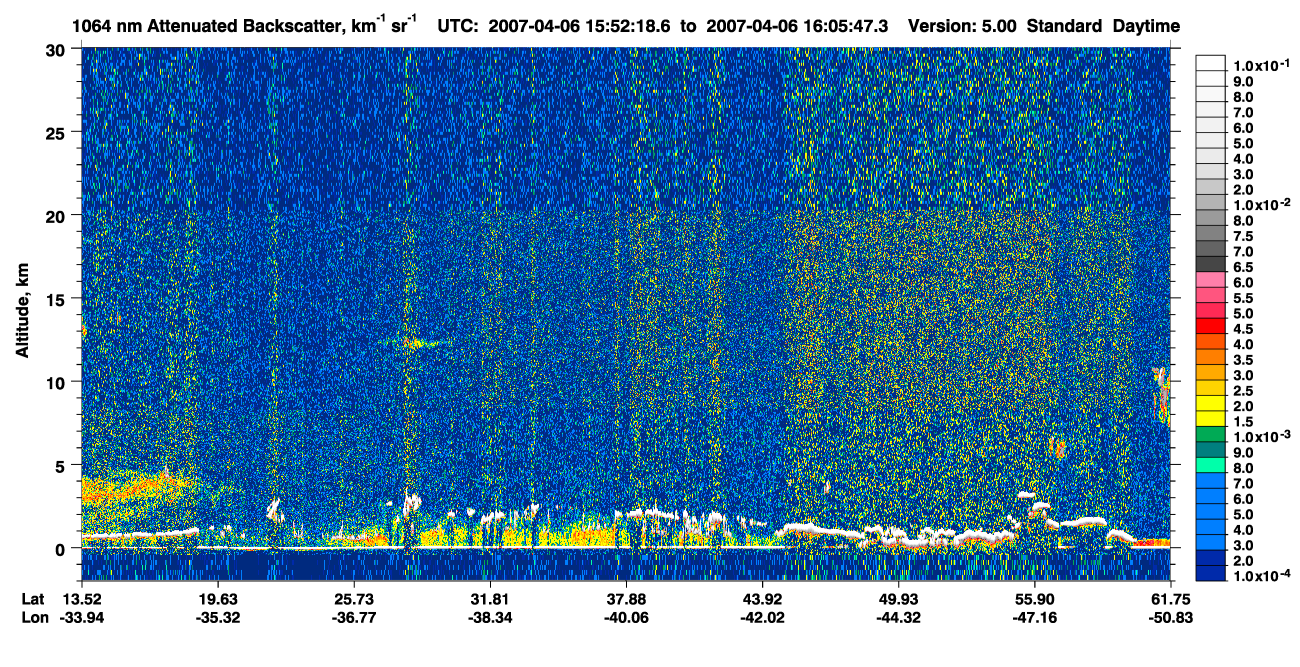Image resolution: width=1300 pixels, height=667 pixels.
Task: Pick the darkest gray swatch beside '6.5'
Action: tap(1211, 263)
